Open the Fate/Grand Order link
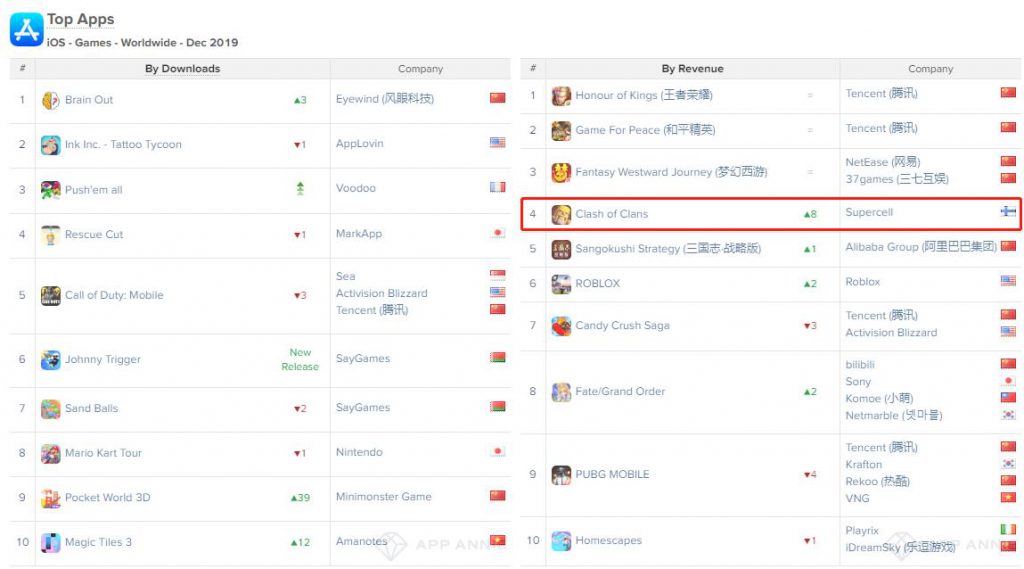 620,391
